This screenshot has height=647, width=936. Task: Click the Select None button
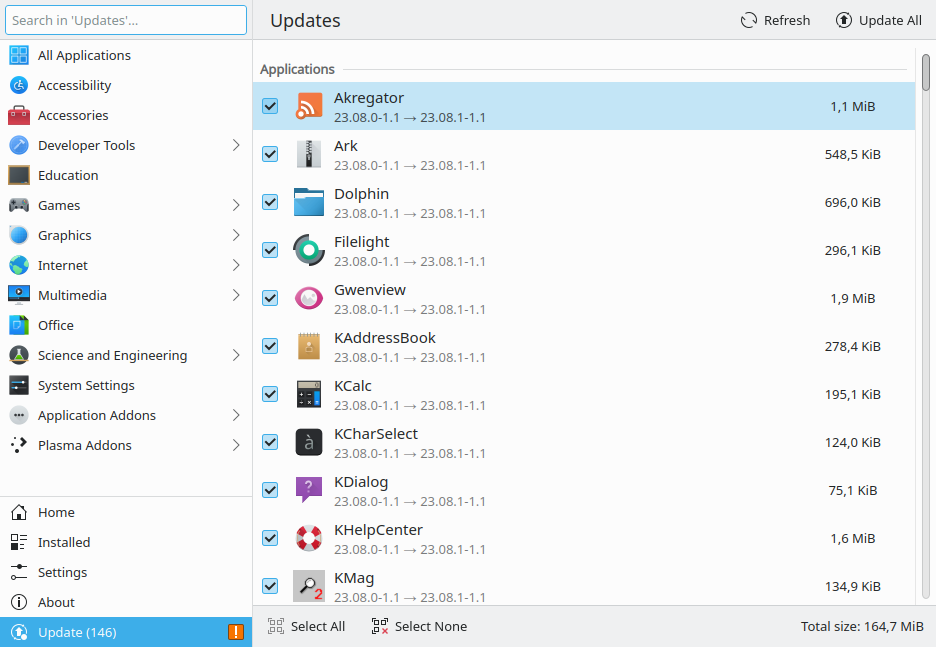point(419,626)
